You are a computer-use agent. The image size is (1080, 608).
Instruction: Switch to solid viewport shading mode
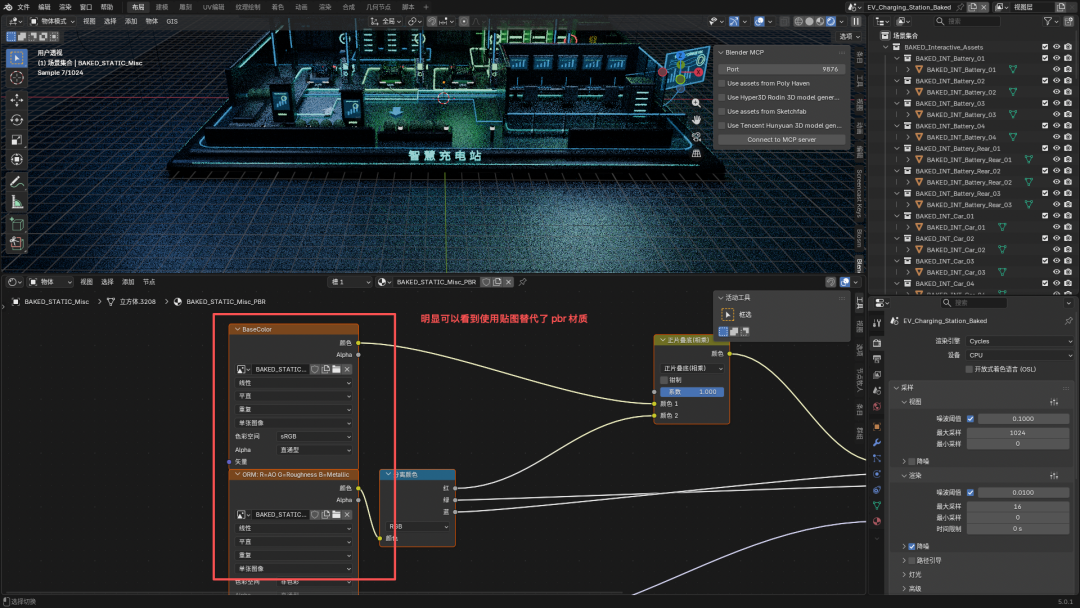(x=809, y=21)
